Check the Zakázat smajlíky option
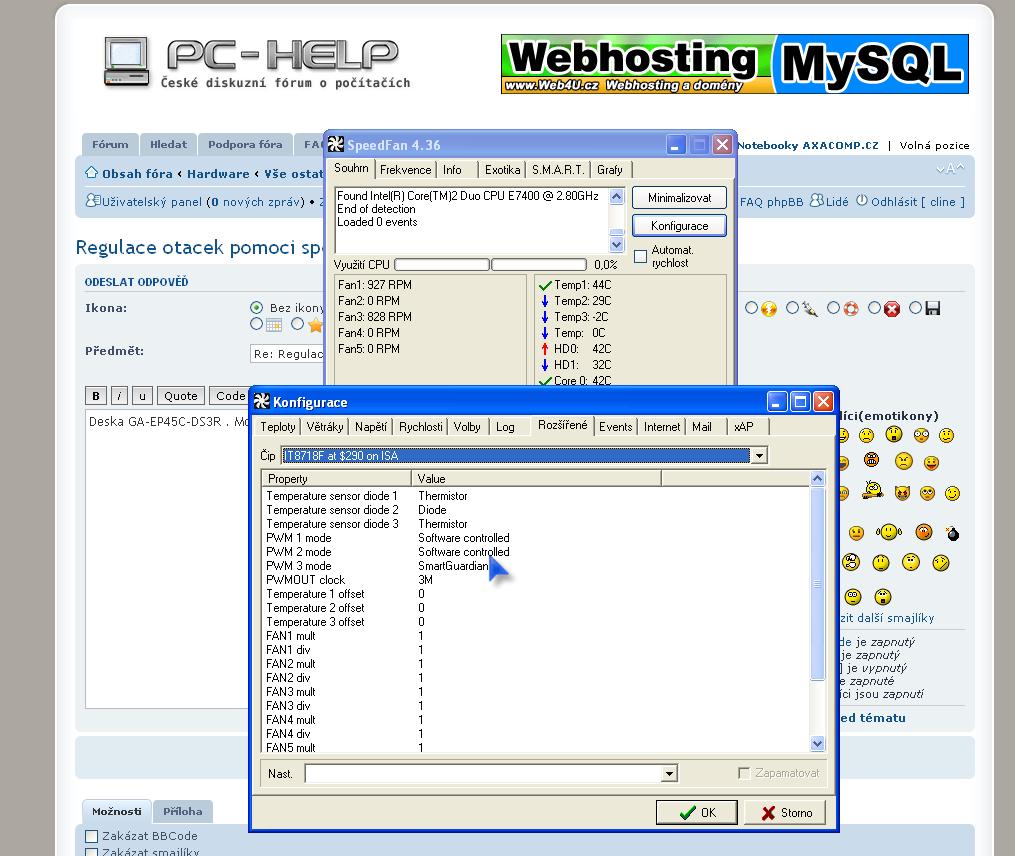 point(92,852)
